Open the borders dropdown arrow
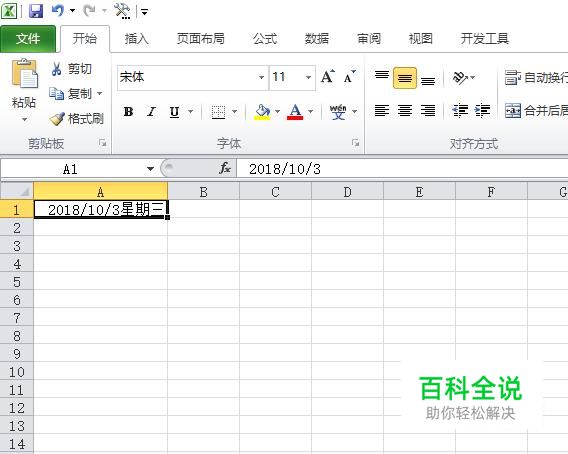The image size is (568, 454). tap(235, 112)
